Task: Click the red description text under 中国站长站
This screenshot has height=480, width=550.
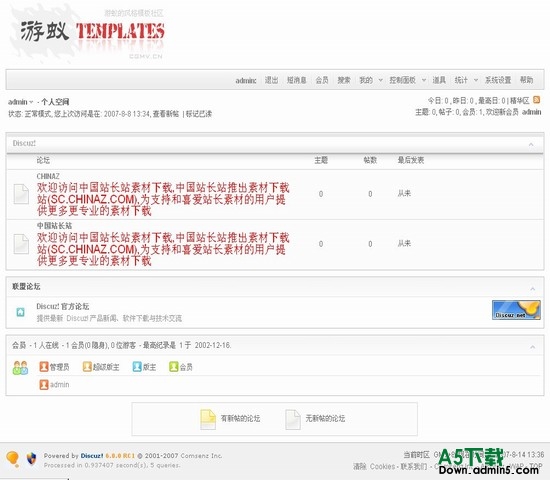Action: 163,249
